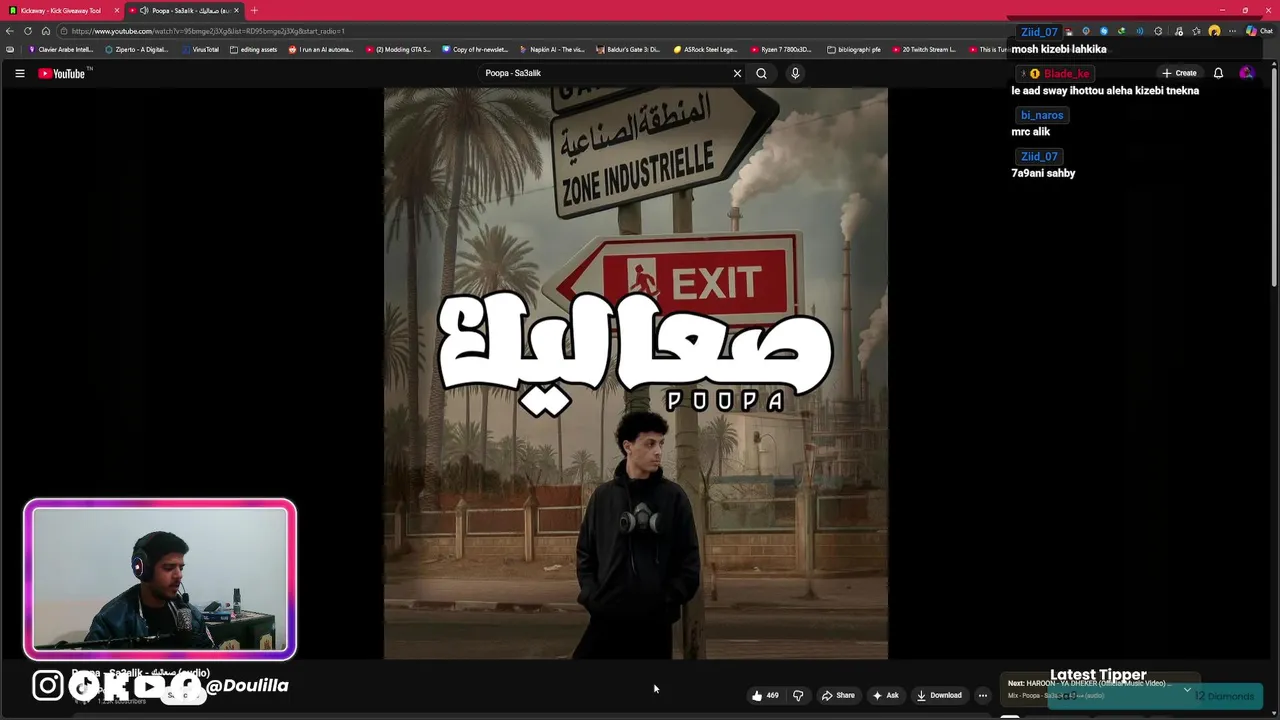The width and height of the screenshot is (1280, 720).
Task: Go back with the browser back arrow
Action: click(x=10, y=31)
